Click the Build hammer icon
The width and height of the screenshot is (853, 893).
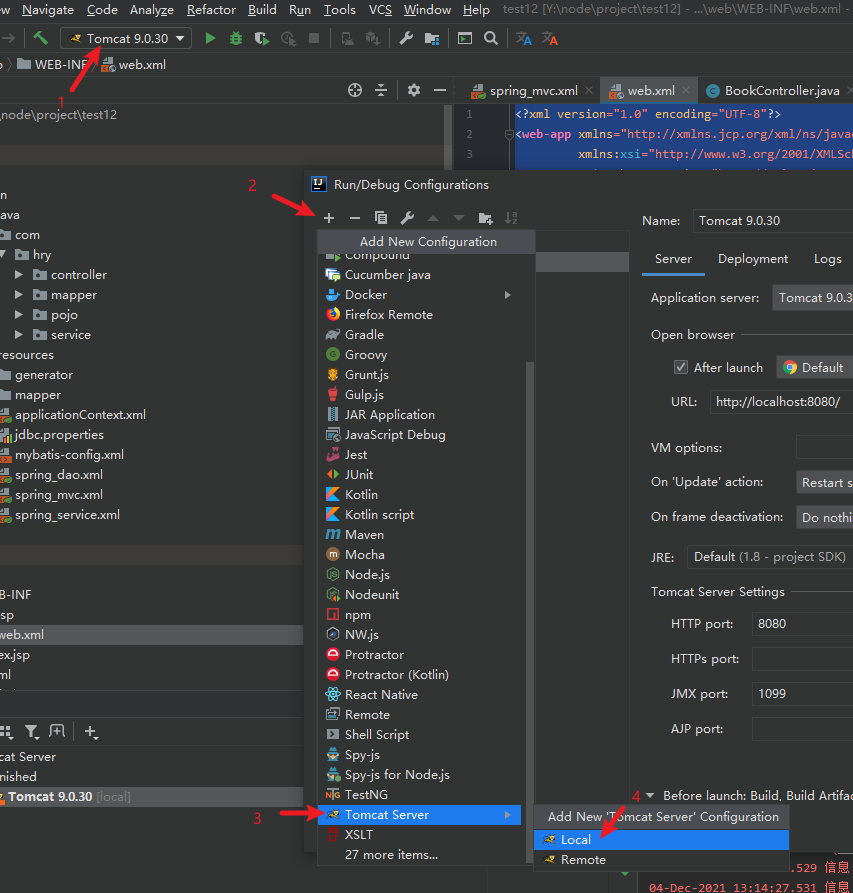click(x=40, y=39)
